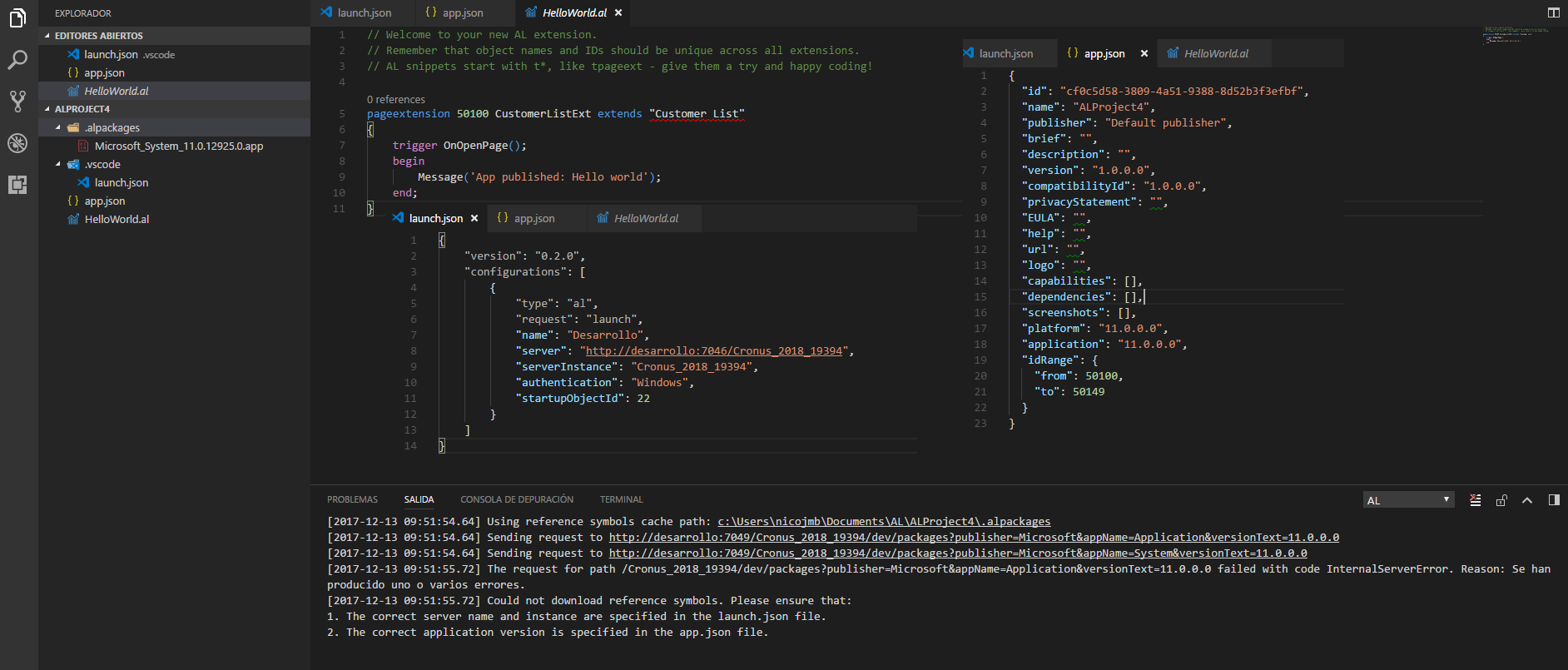This screenshot has width=1568, height=670.
Task: Open appName=System request URL in output
Action: [958, 553]
